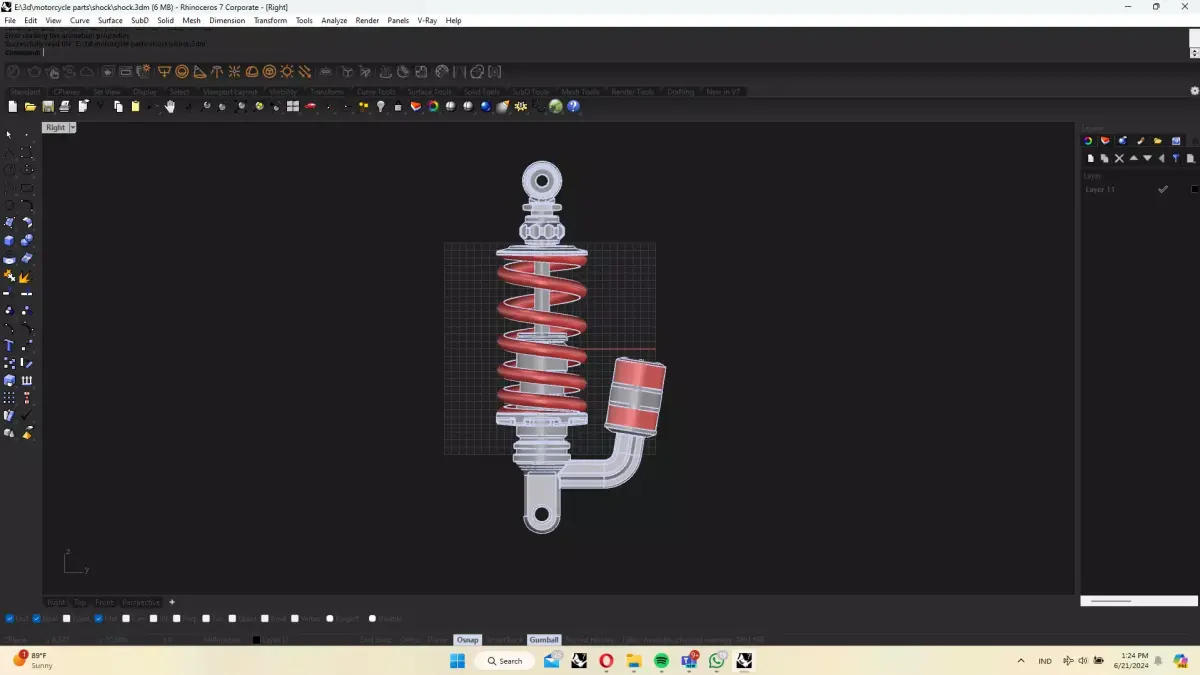Screen dimensions: 1200x675
Task: Open the Render Tools toolbar group
Action: tap(631, 91)
